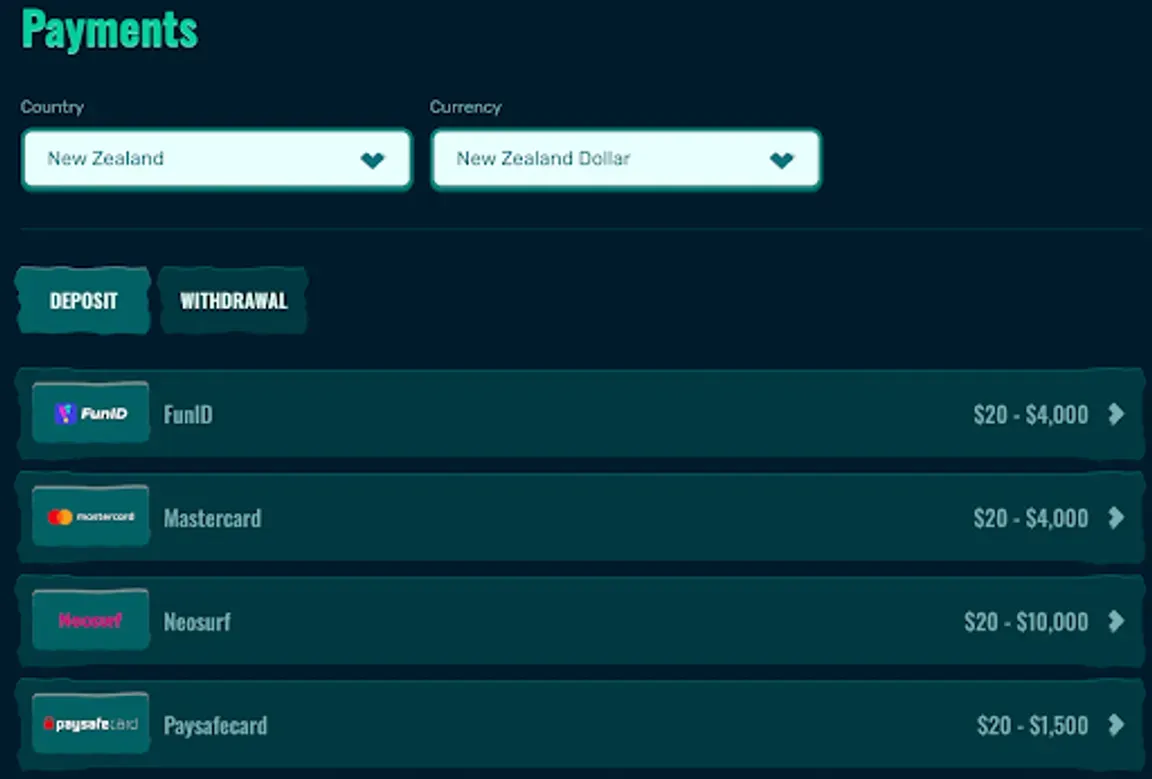Expand the FunID row arrow
1152x779 pixels.
pos(1116,414)
